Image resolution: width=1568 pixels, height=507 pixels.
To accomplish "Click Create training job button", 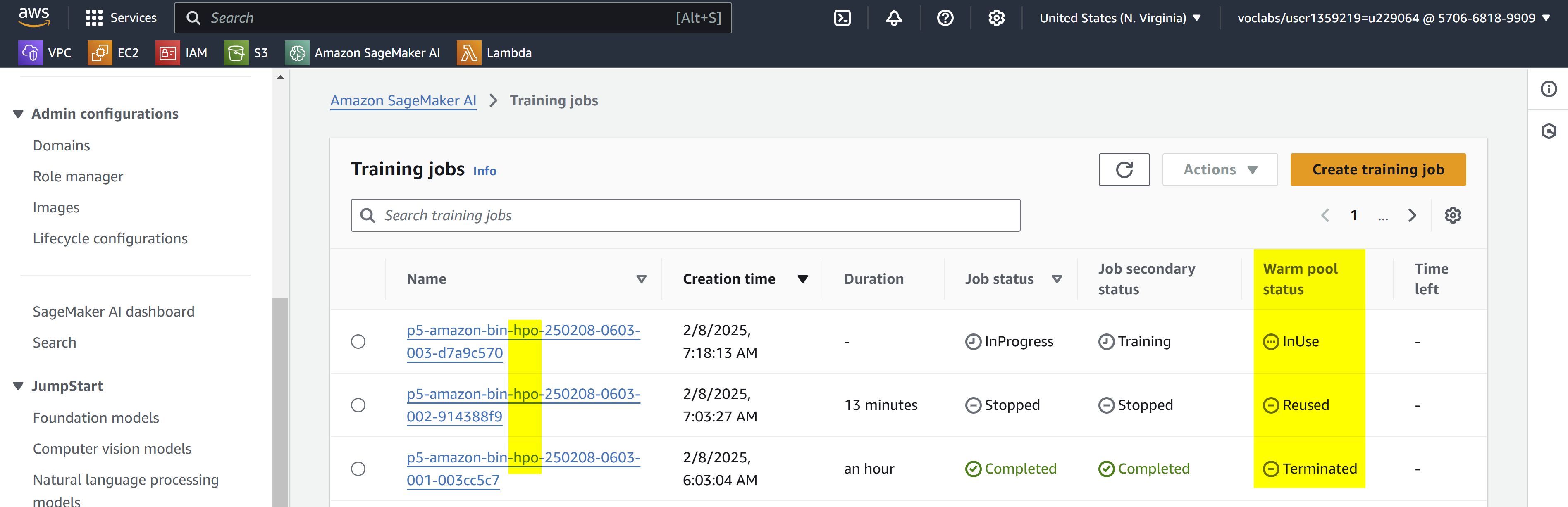I will (1377, 170).
